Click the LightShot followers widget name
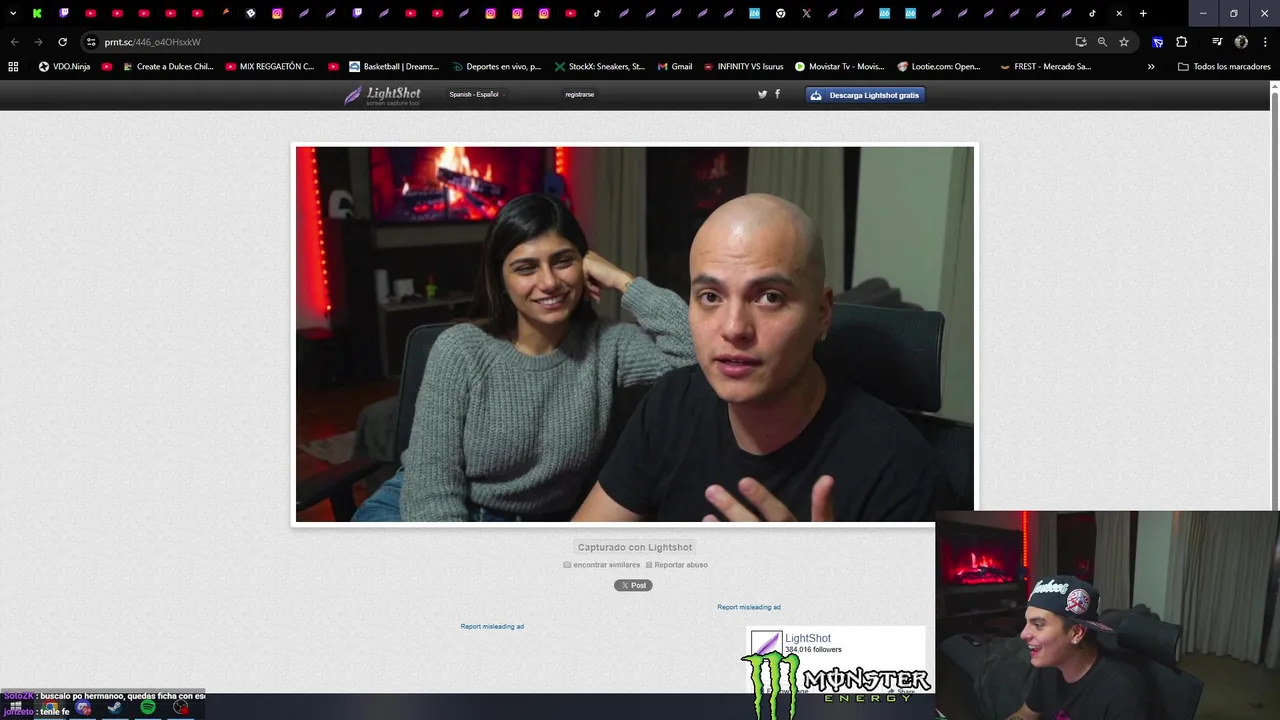 (x=808, y=638)
